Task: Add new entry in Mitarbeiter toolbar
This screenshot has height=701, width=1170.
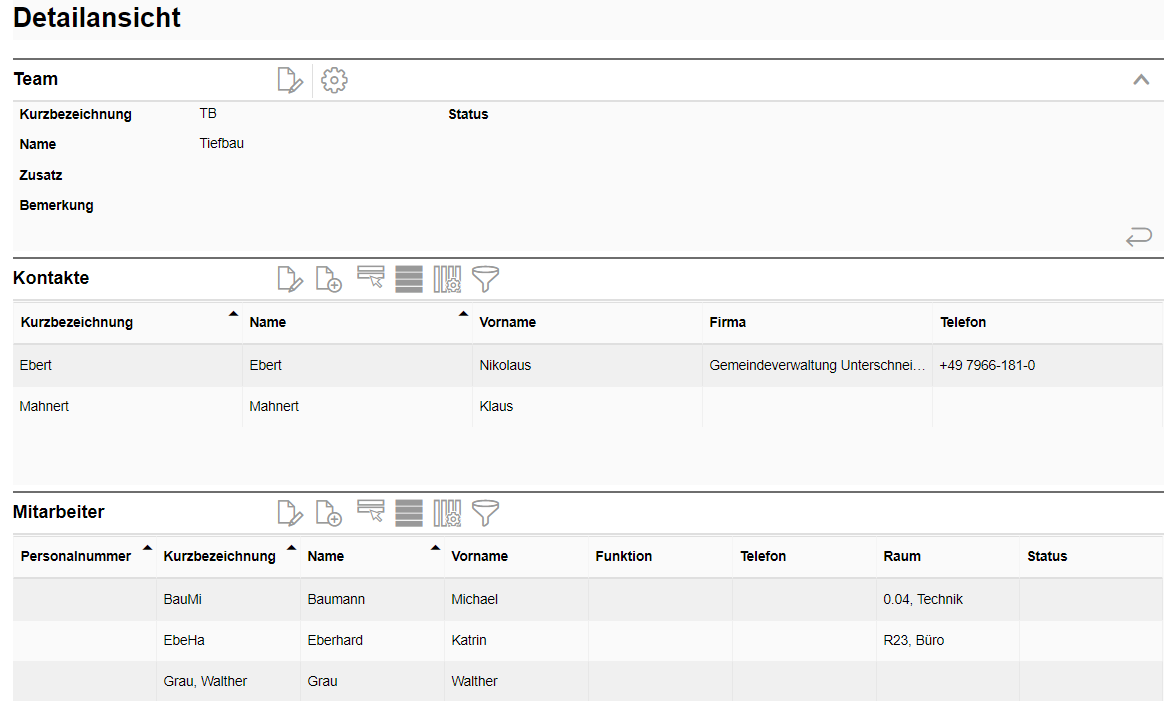Action: (x=328, y=513)
